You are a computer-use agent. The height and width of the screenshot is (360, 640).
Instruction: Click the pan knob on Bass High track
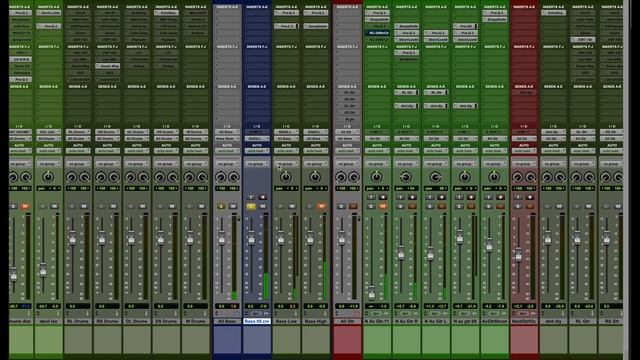[315, 177]
